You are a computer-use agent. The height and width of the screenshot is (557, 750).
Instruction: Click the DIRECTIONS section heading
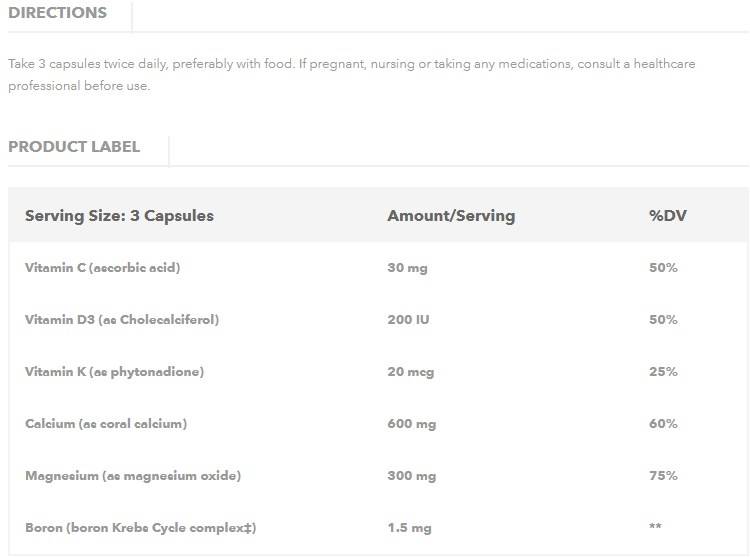click(57, 13)
